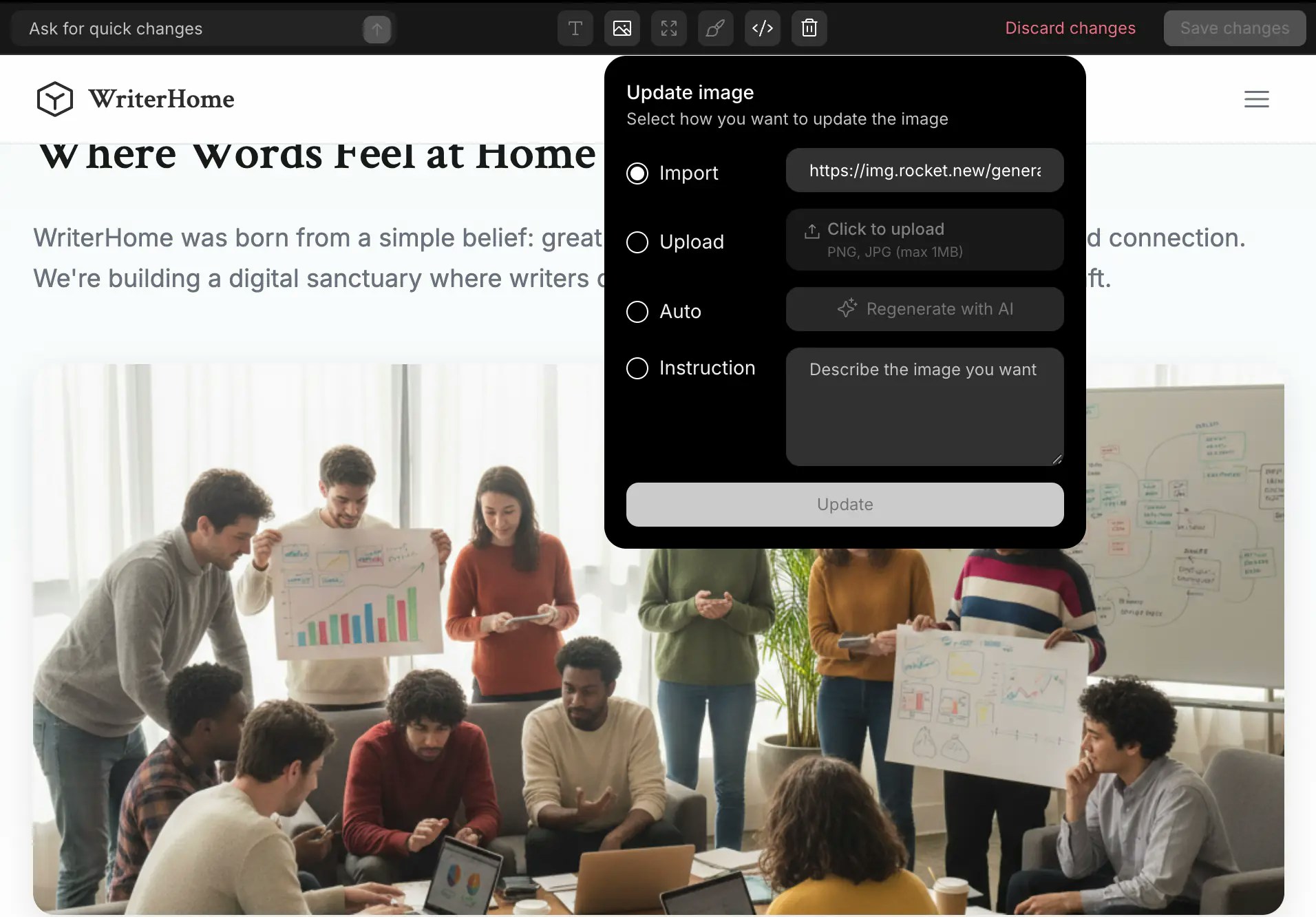The height and width of the screenshot is (917, 1316).
Task: Click the fullscreen expand icon
Action: [668, 28]
